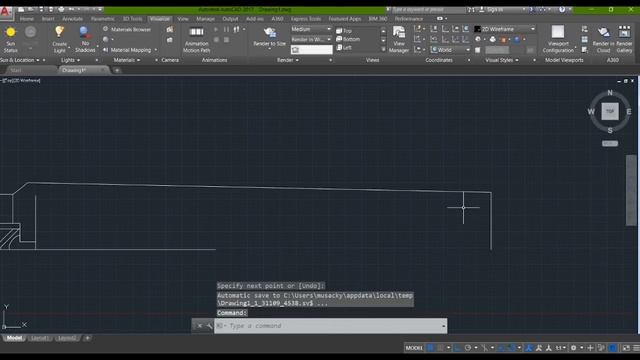Toggle isometric drafting in status bar

[484, 348]
